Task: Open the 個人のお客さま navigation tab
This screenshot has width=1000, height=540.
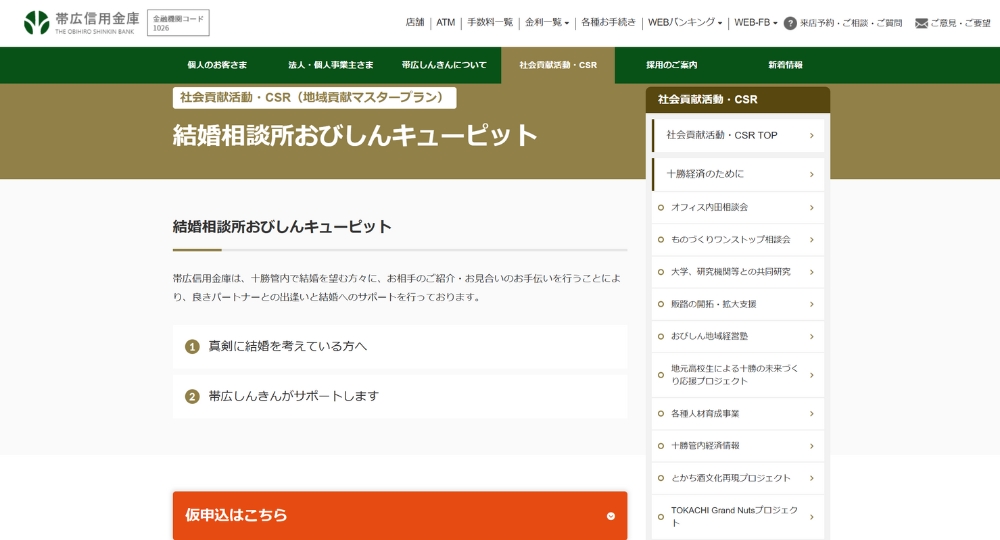Action: pos(217,65)
